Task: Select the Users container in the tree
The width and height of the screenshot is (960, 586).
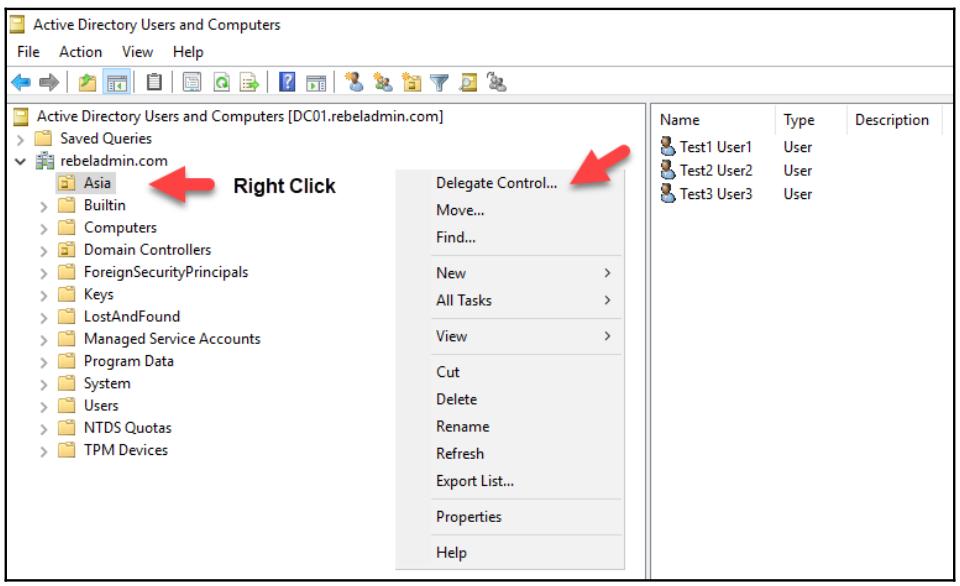Action: (100, 406)
